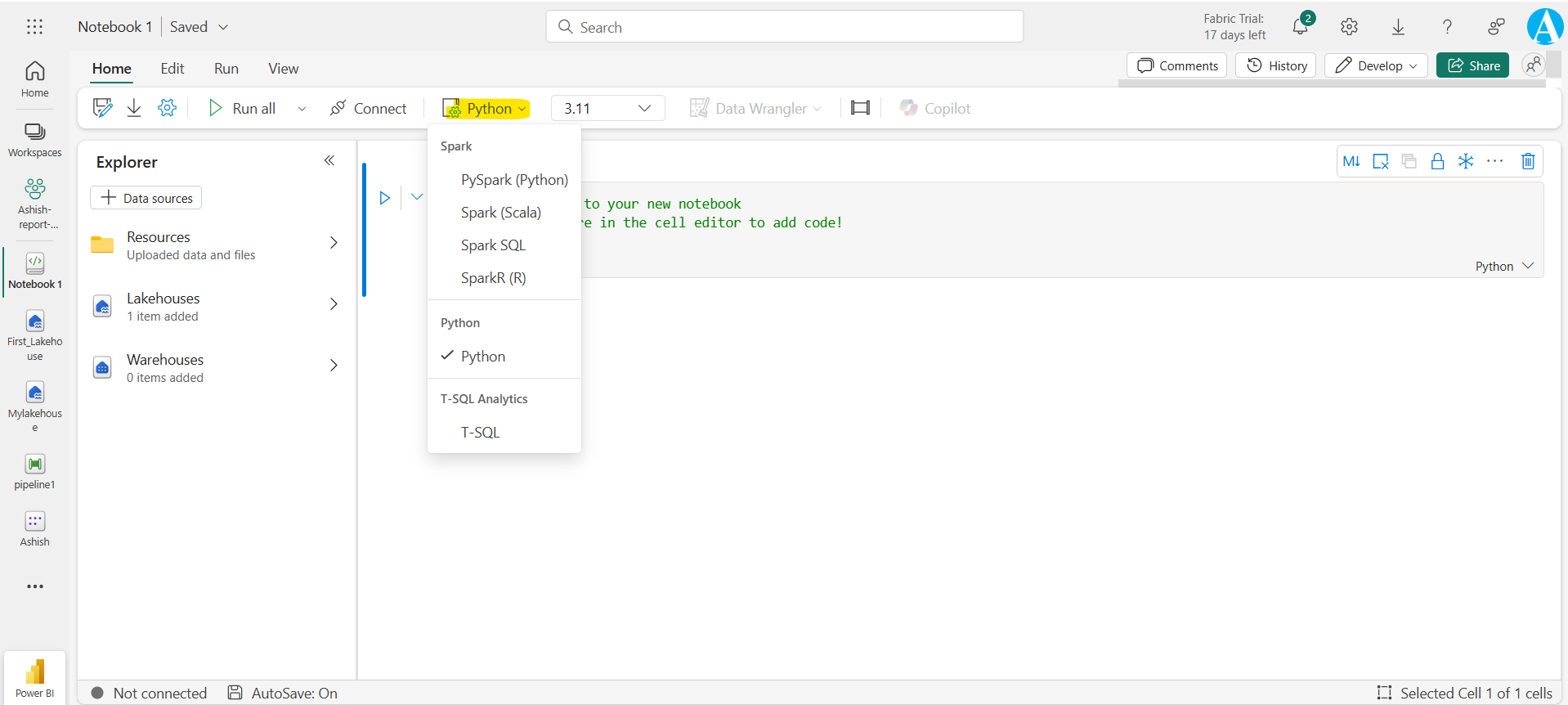Run the cell with play icon
This screenshot has height=705, width=1568.
[384, 198]
